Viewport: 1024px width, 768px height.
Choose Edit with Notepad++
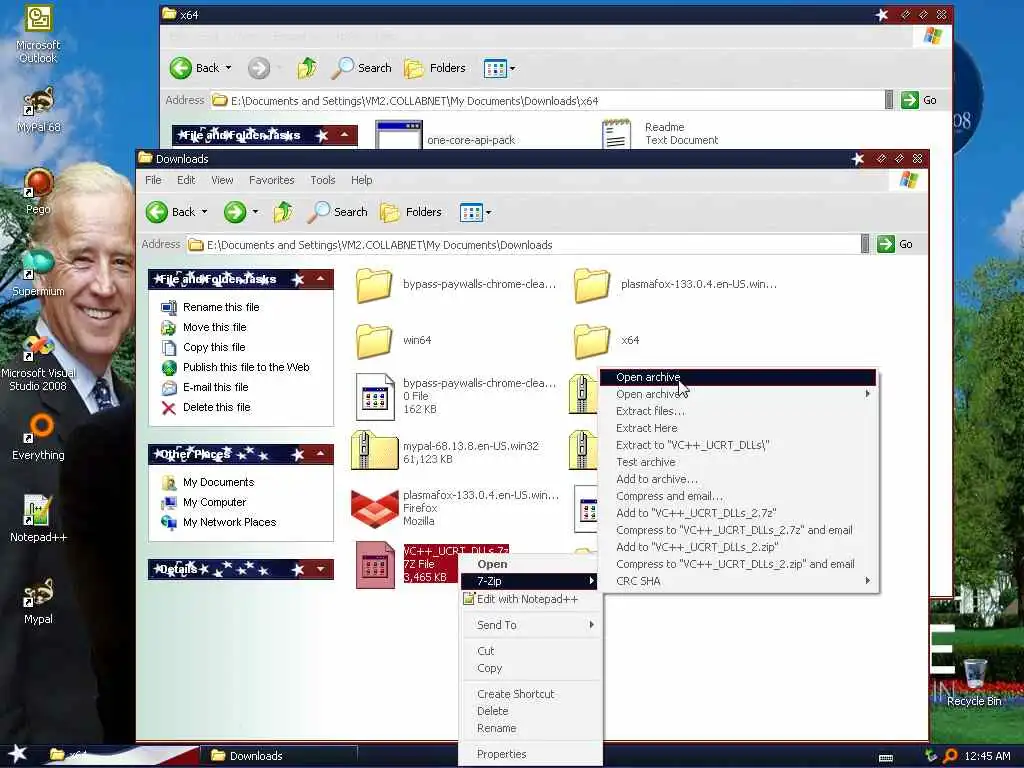pyautogui.click(x=530, y=599)
